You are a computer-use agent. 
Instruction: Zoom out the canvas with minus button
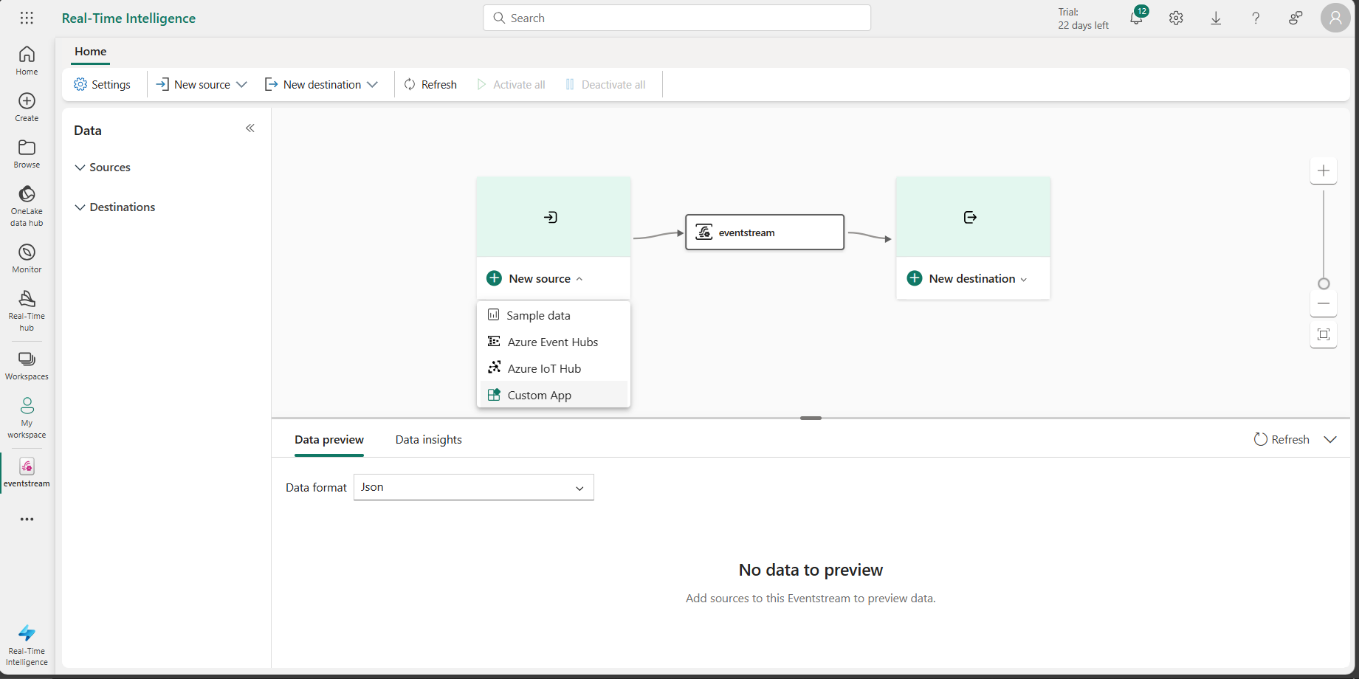[x=1323, y=303]
